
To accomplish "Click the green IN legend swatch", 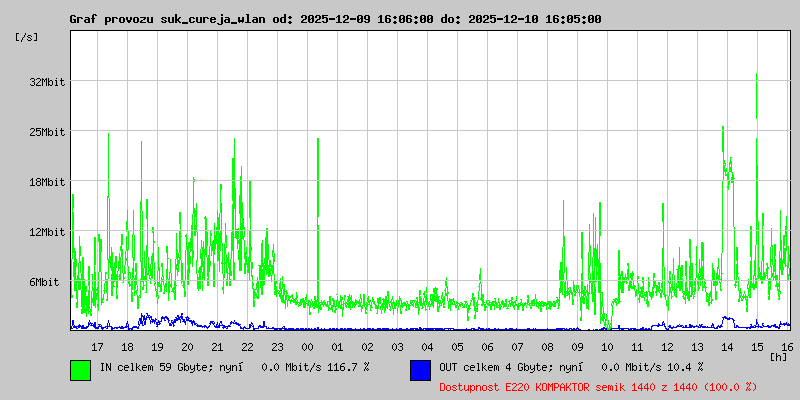I will pos(81,370).
